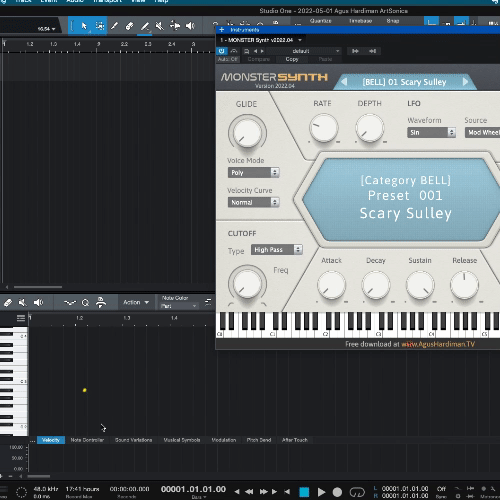The width and height of the screenshot is (500, 500).
Task: Click the Snap setting in the top toolbar
Action: point(393,21)
